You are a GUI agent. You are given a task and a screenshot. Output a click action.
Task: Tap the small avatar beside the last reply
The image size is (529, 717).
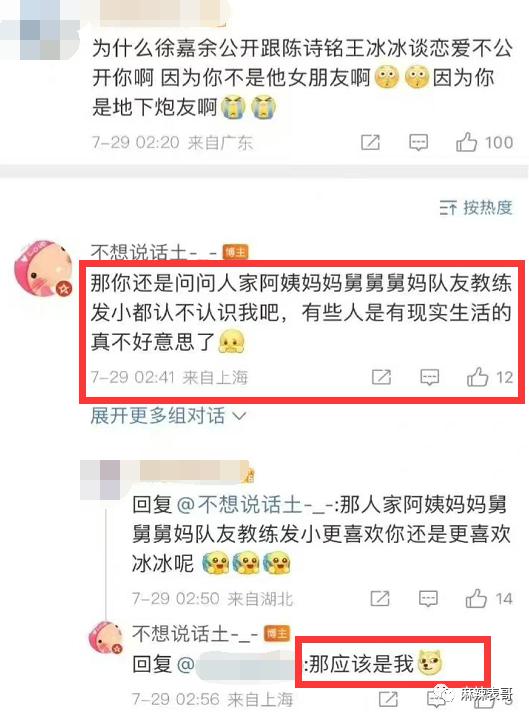click(x=106, y=638)
